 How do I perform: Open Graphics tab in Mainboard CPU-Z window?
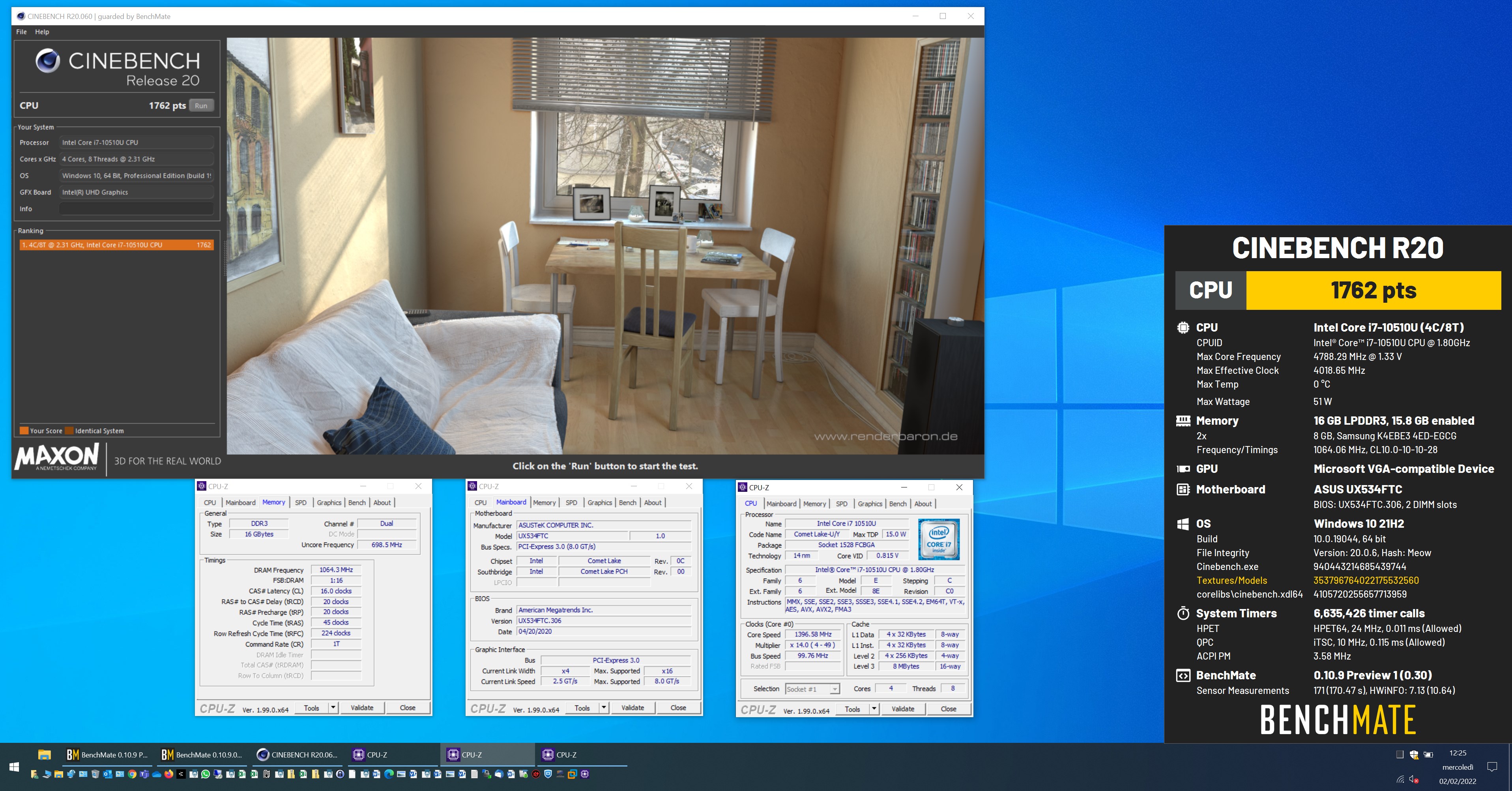(600, 503)
